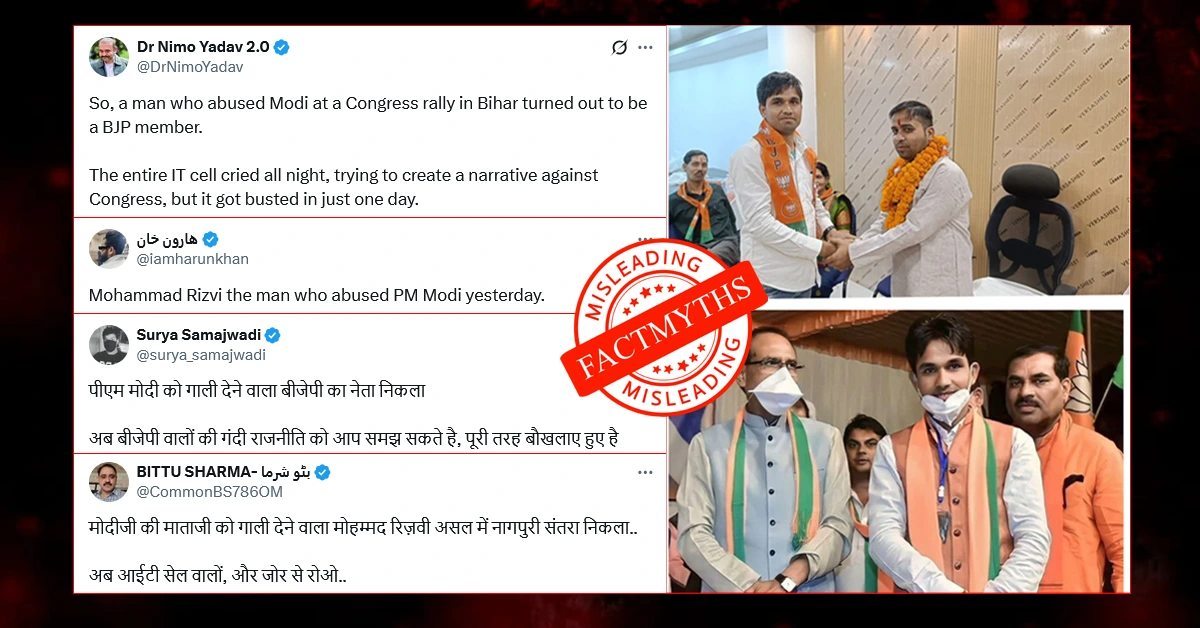
Task: Click BITTU SHARMA's profile avatar
Action: (x=109, y=482)
